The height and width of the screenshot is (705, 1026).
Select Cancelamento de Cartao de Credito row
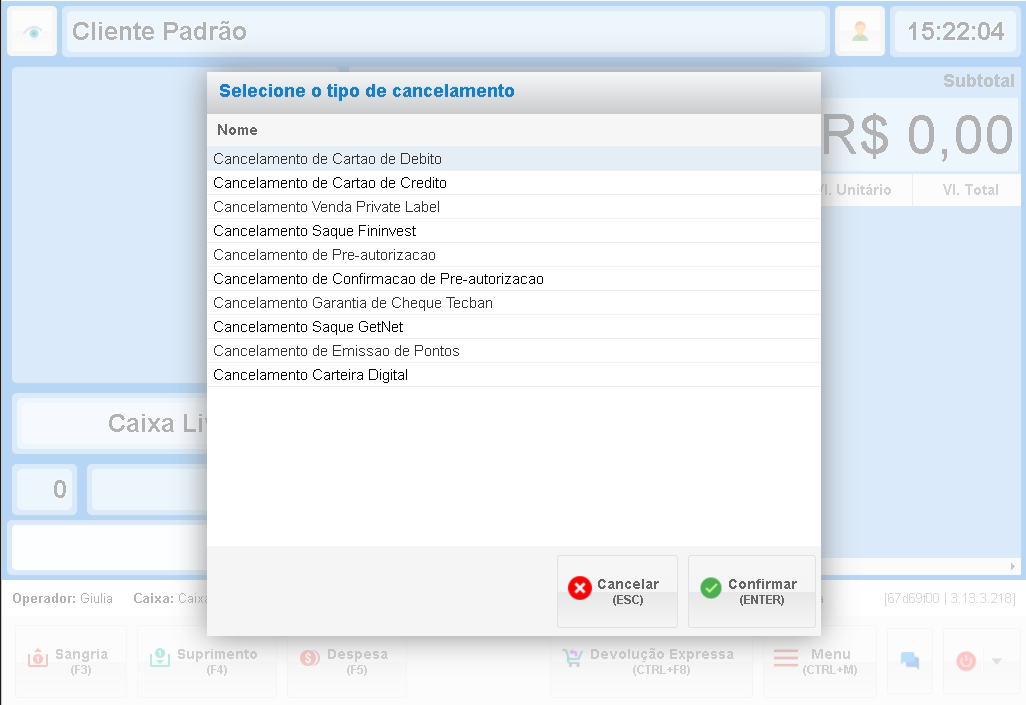tap(514, 183)
